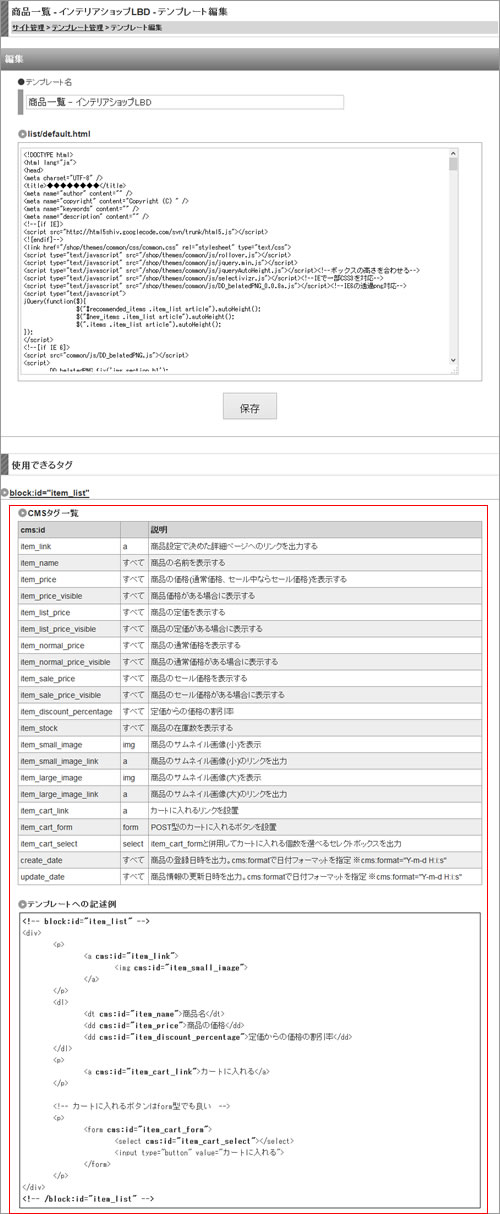Screen dimensions: 500x1214
Task: Click the img type cell in item_small_image row
Action: (x=134, y=744)
